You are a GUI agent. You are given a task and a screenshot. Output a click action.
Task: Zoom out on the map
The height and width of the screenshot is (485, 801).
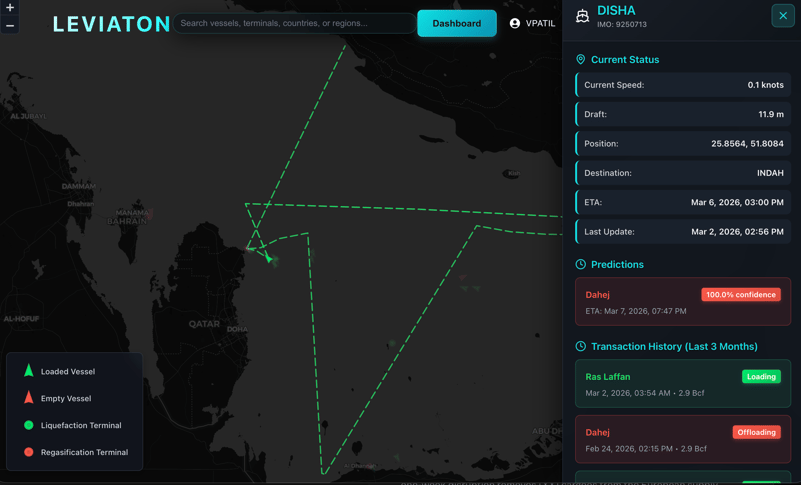tap(10, 25)
